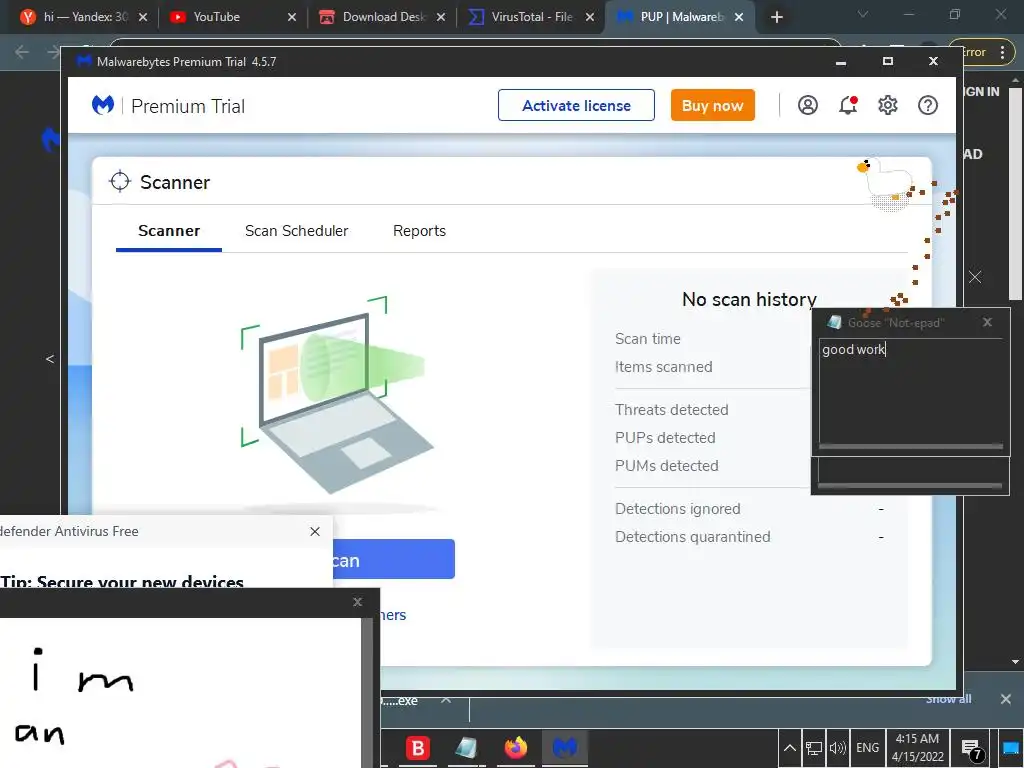Screen dimensions: 1024x768
Task: Expand the .exe download item chevron
Action: click(446, 700)
